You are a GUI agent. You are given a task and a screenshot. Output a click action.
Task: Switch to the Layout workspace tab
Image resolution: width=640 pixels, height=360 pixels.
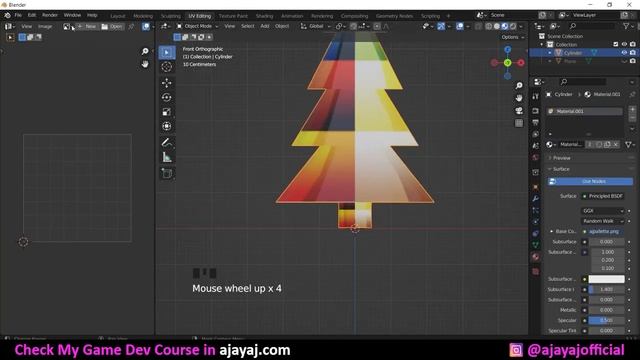click(x=118, y=16)
